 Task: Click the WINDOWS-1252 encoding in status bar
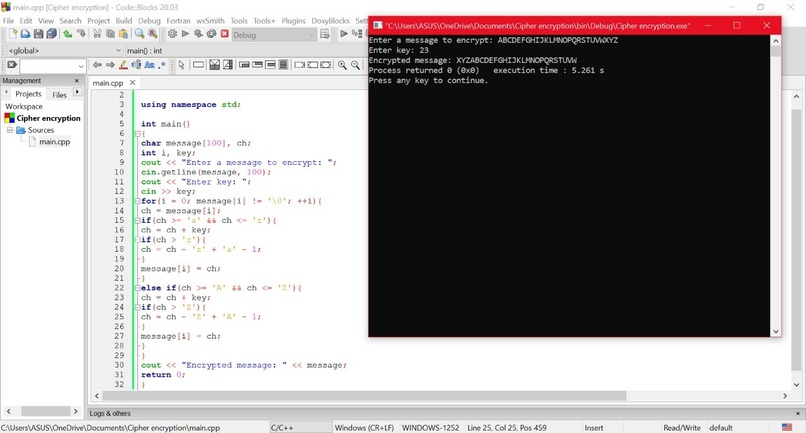(430, 427)
